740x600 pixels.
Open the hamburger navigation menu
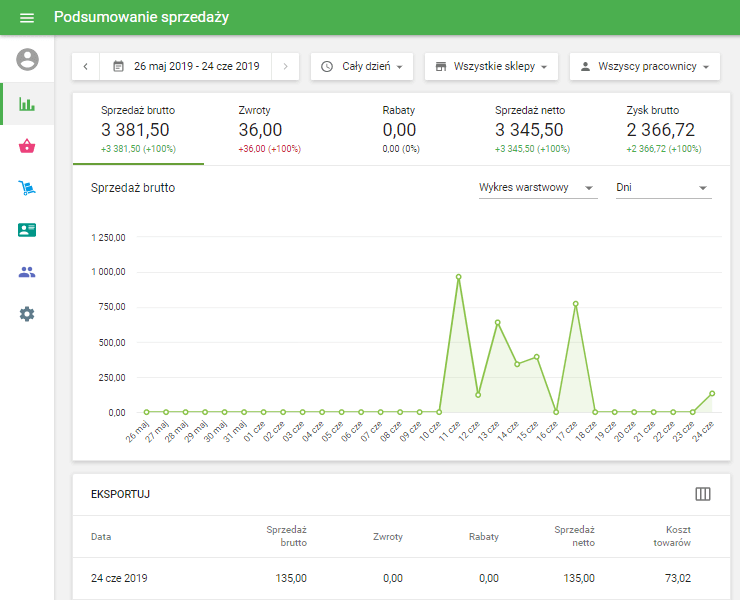click(x=27, y=18)
